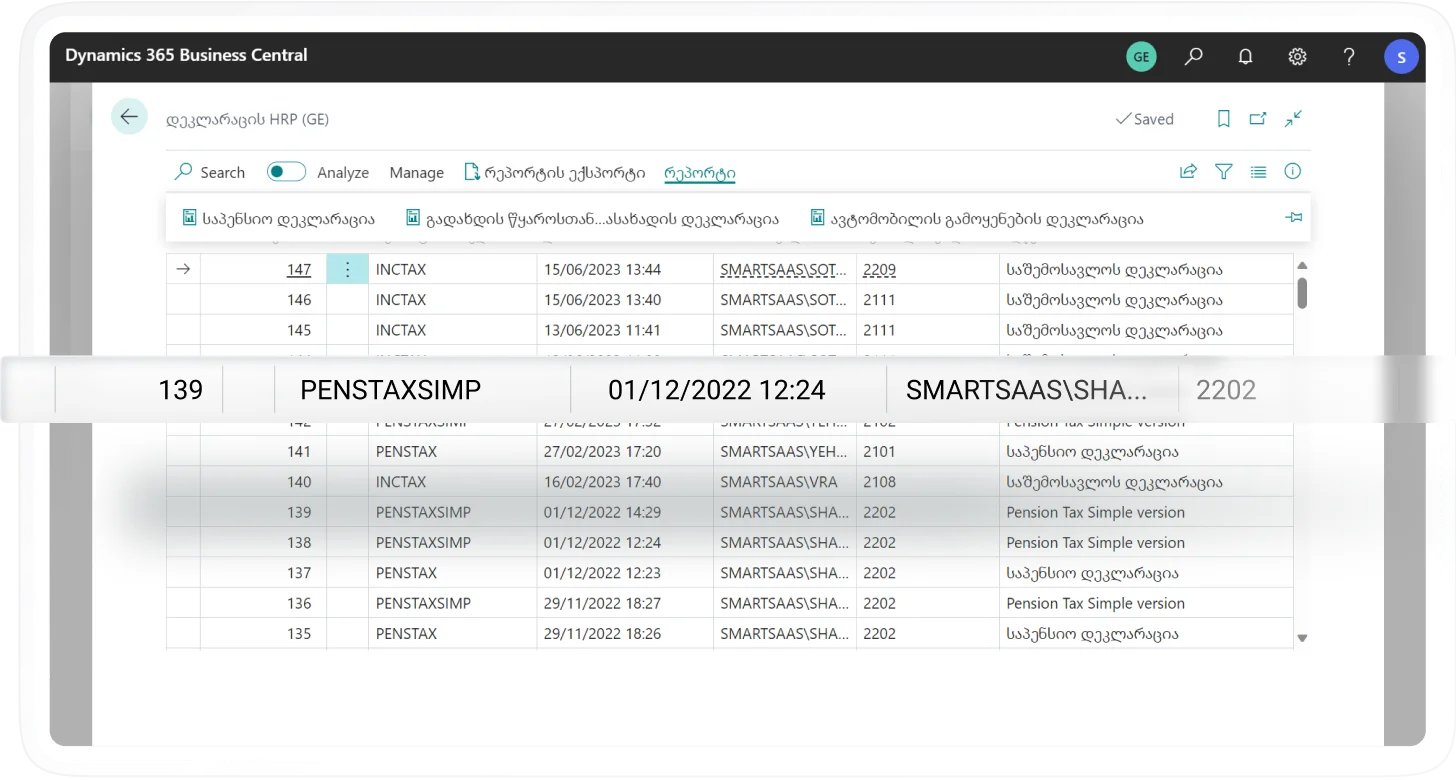The image size is (1456, 780).
Task: Click რეპორტის ექსპორტი action
Action: 555,173
